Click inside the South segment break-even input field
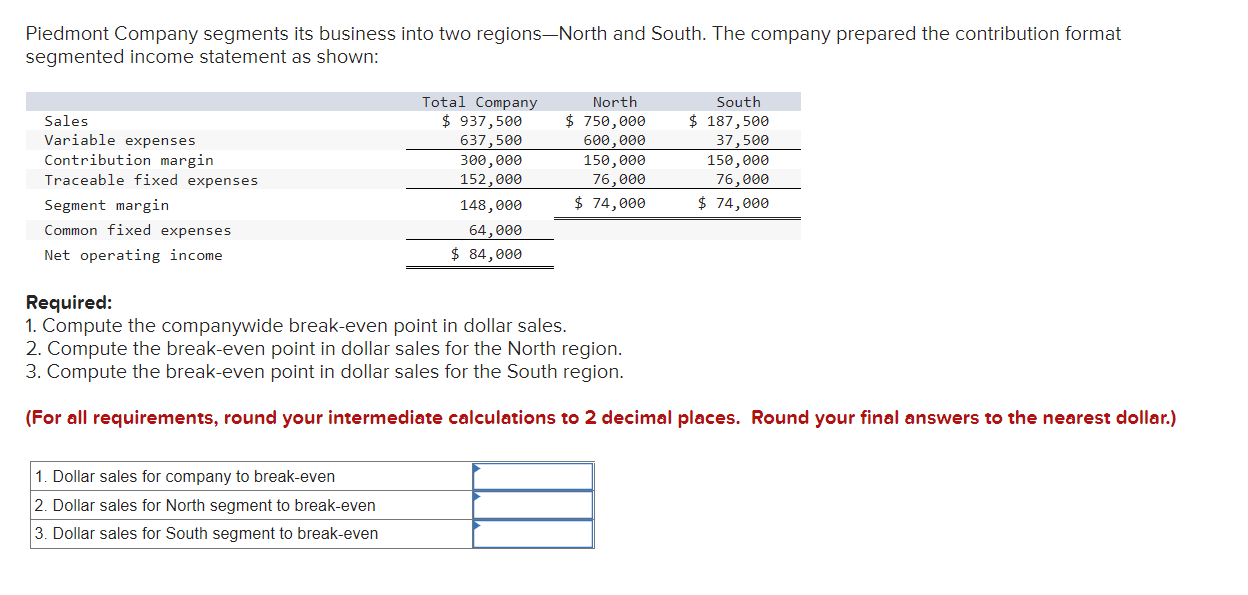The width and height of the screenshot is (1248, 595). pos(533,533)
